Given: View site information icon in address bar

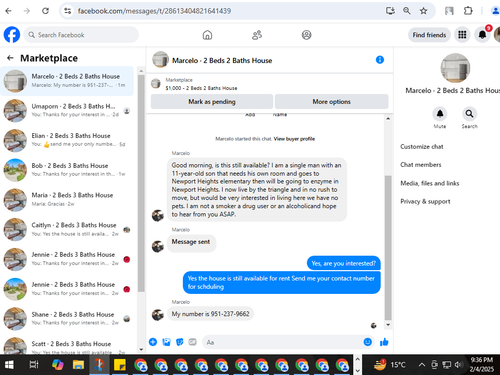Looking at the screenshot, I should point(68,11).
